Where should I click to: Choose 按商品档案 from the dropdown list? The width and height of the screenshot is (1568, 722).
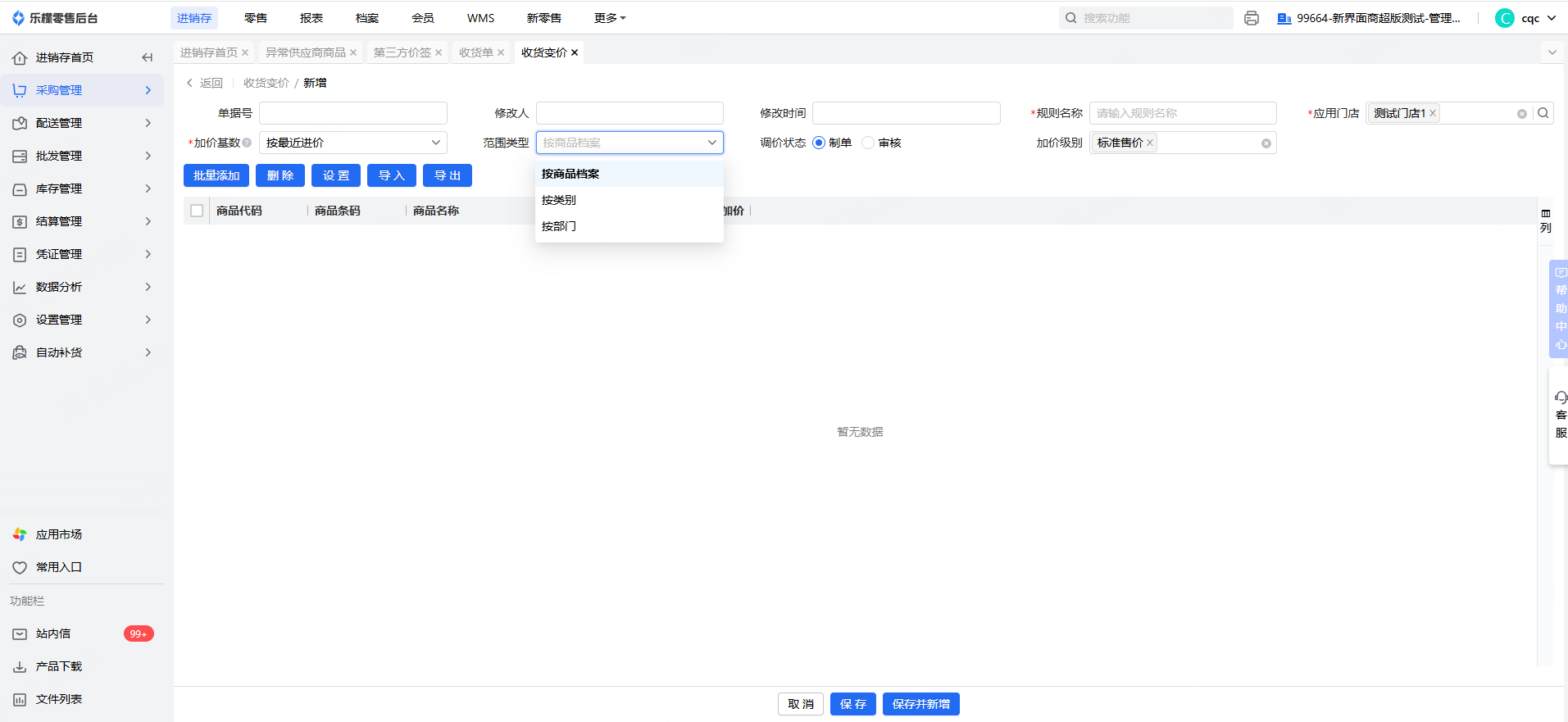(x=629, y=174)
